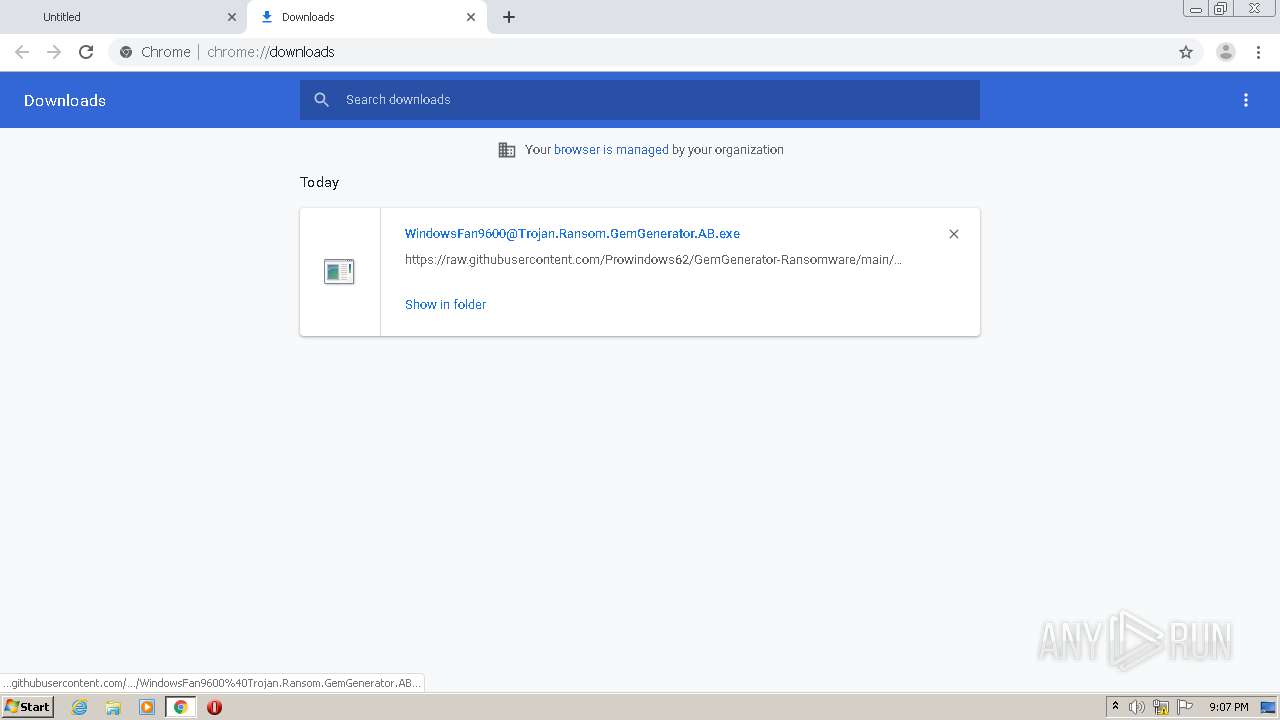Screen dimensions: 1280x720
Task: Show hidden system tray icons
Action: (x=1115, y=707)
